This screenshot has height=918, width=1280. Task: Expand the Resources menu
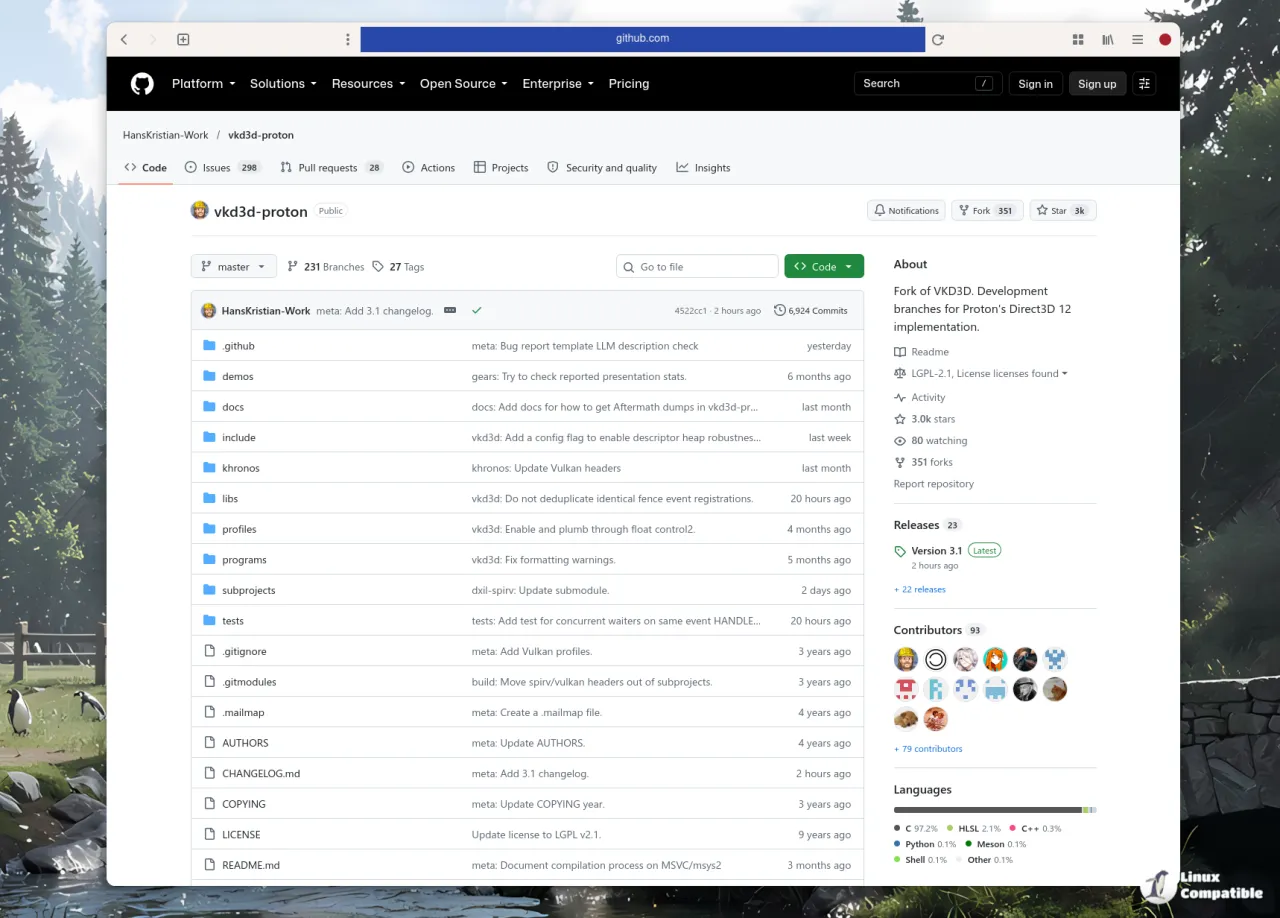pyautogui.click(x=368, y=84)
